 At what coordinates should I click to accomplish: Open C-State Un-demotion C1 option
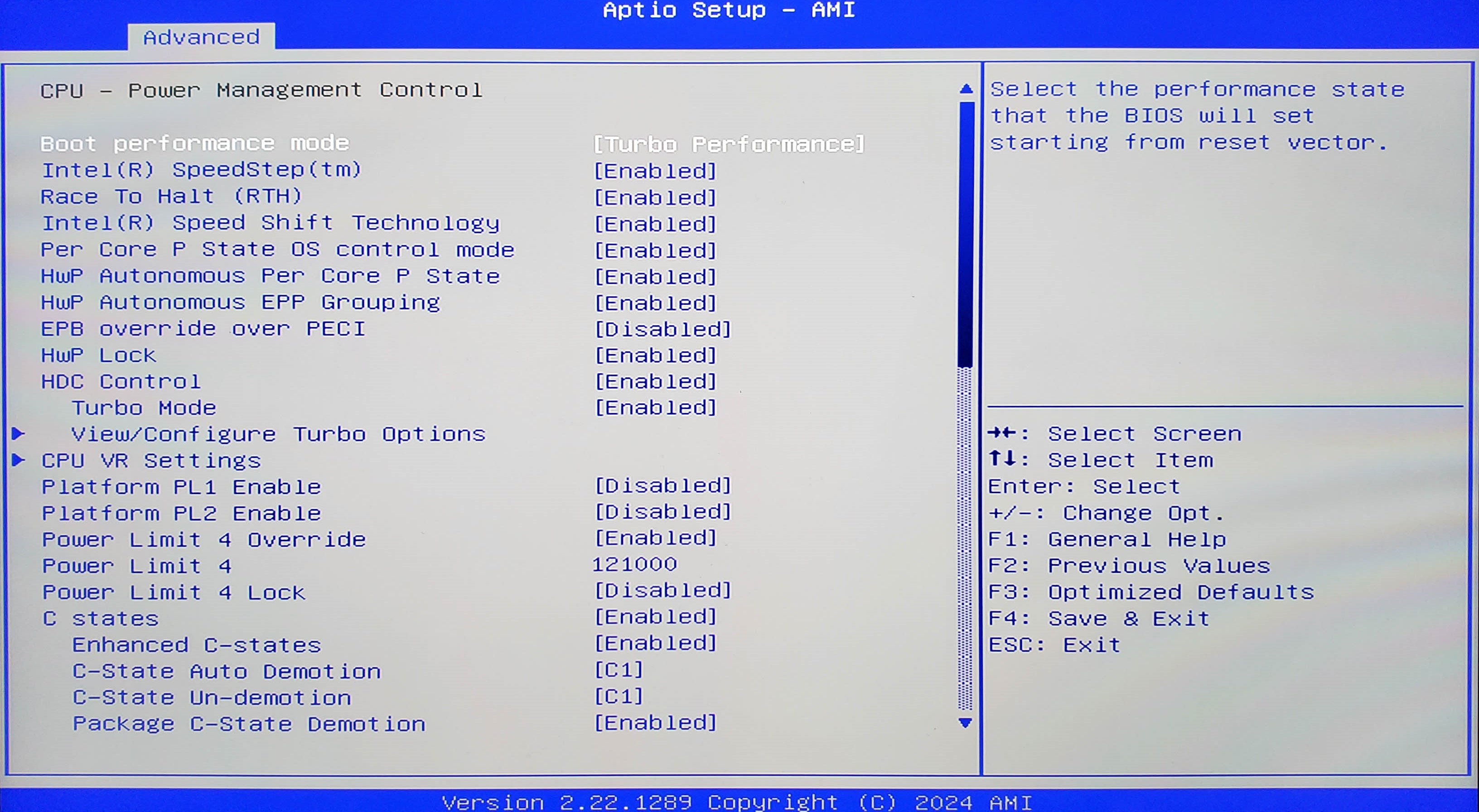pyautogui.click(x=619, y=696)
